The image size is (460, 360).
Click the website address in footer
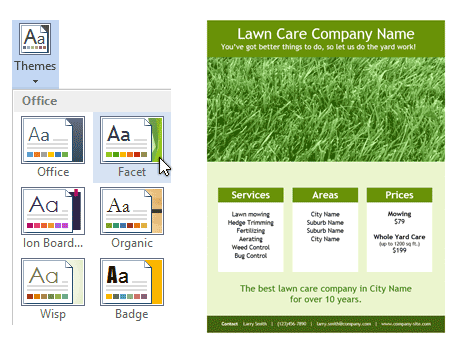click(406, 324)
